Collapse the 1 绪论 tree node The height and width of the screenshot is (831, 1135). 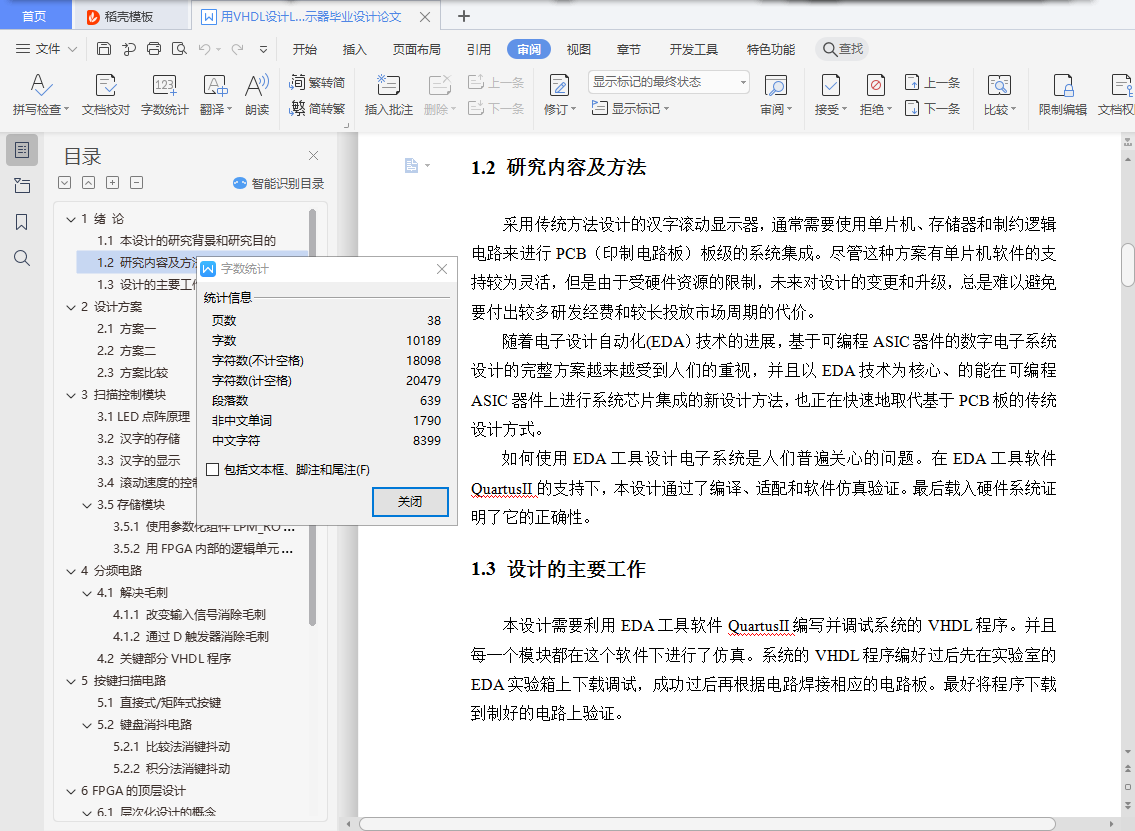coord(71,219)
